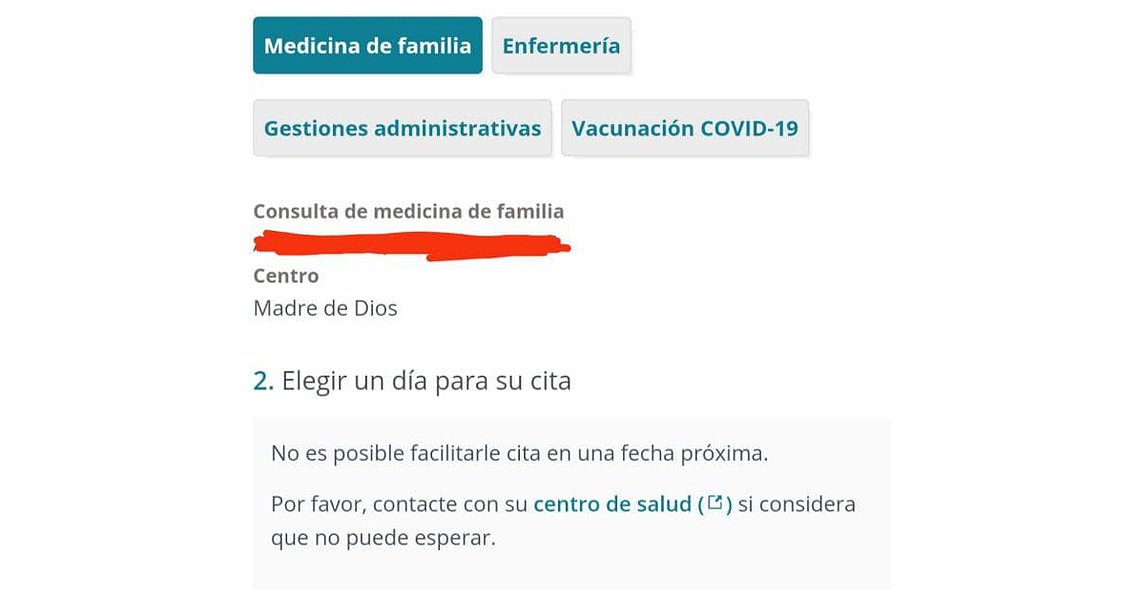
Task: Open the external link icon beside centro de salud
Action: click(x=715, y=503)
